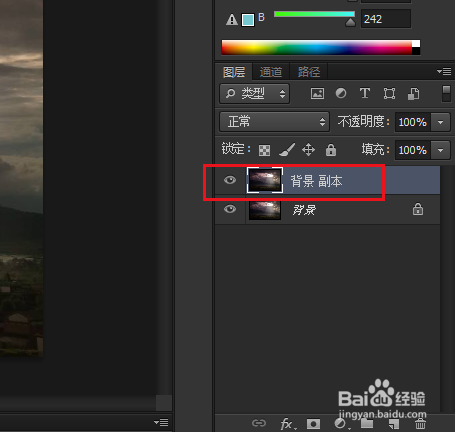
Task: Click the out-of-gamut warning triangle
Action: 232,20
